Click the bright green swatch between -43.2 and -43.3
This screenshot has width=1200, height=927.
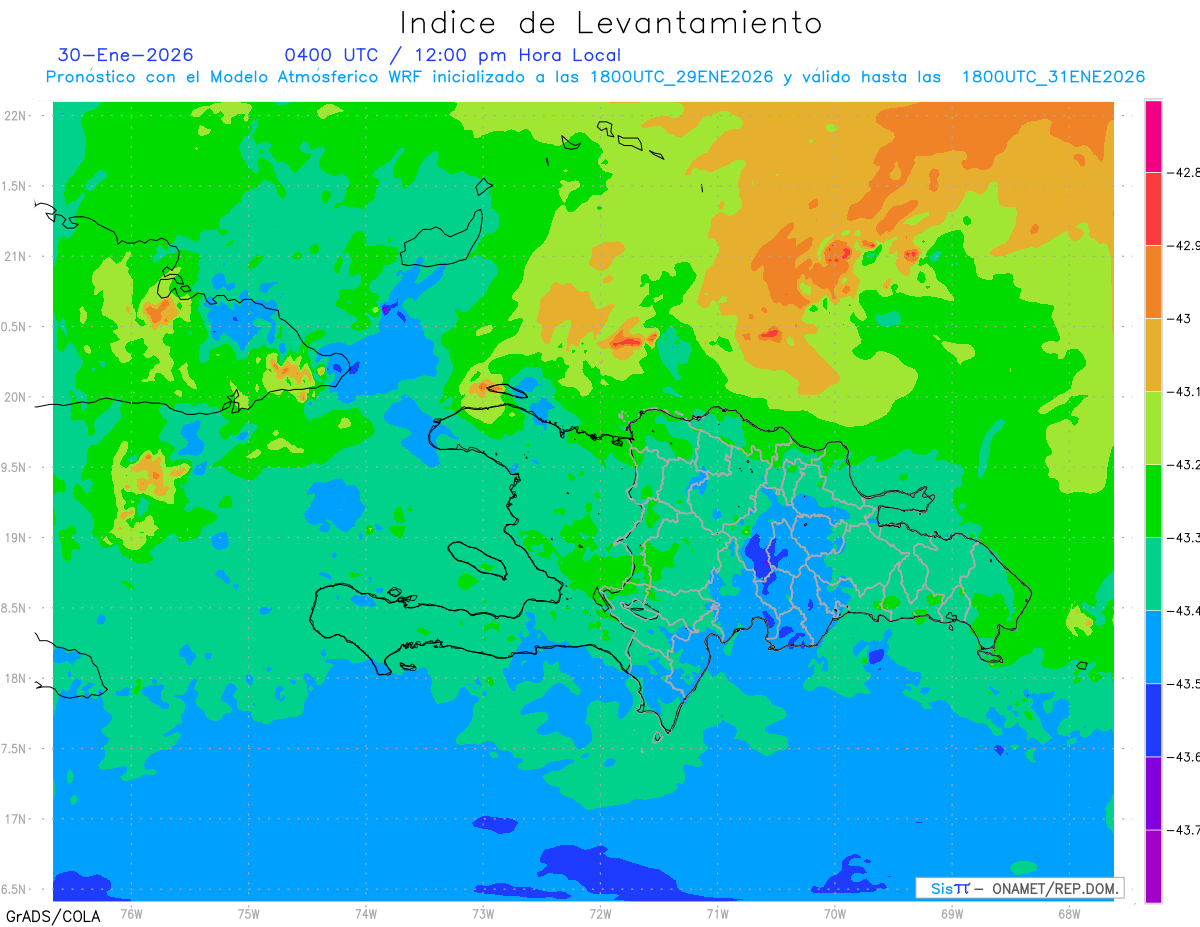pyautogui.click(x=1153, y=501)
